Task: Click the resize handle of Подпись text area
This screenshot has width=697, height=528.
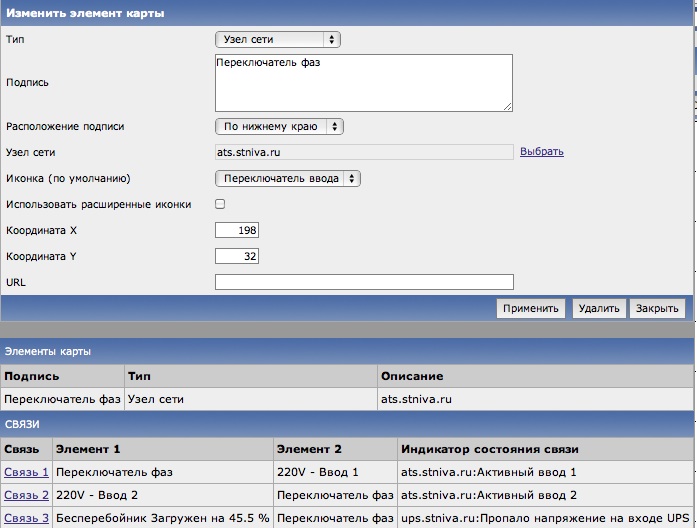Action: click(507, 105)
